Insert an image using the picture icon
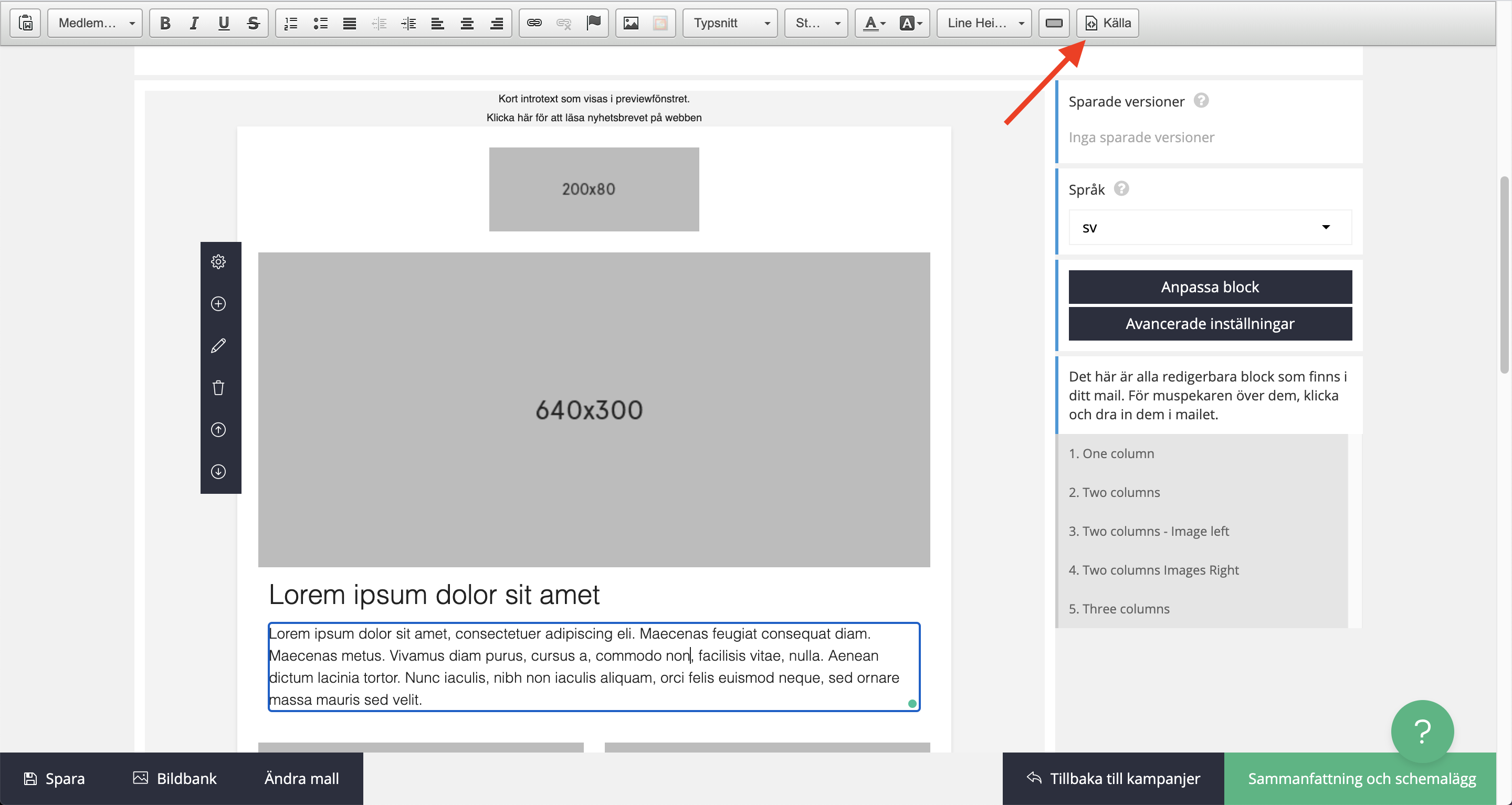This screenshot has height=805, width=1512. tap(631, 23)
